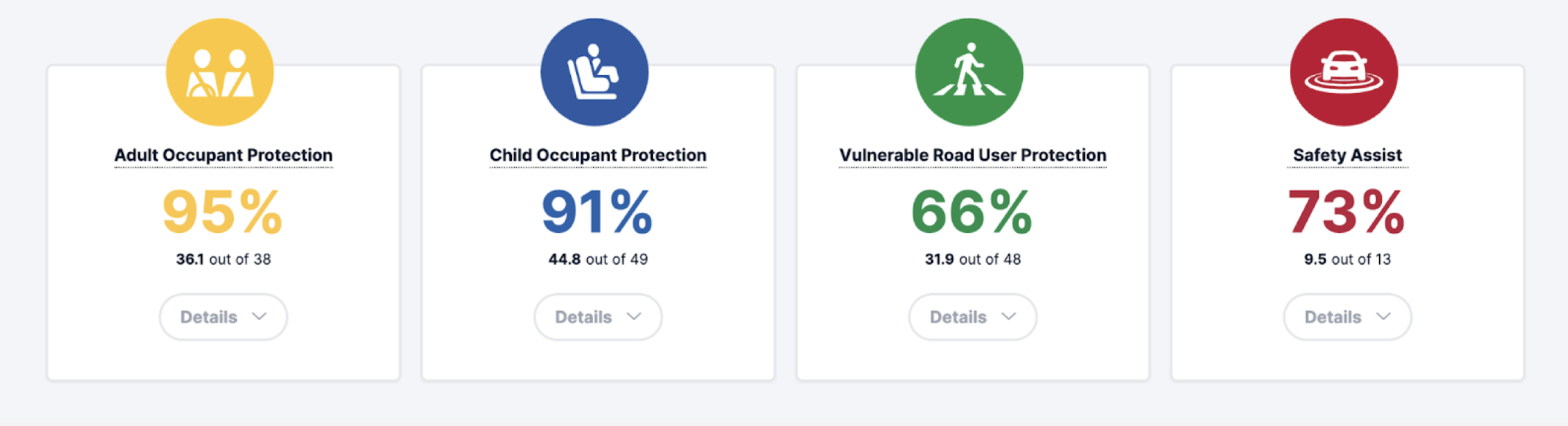Click the green pedestrian crossing icon
This screenshot has width=1568, height=426.
969,73
